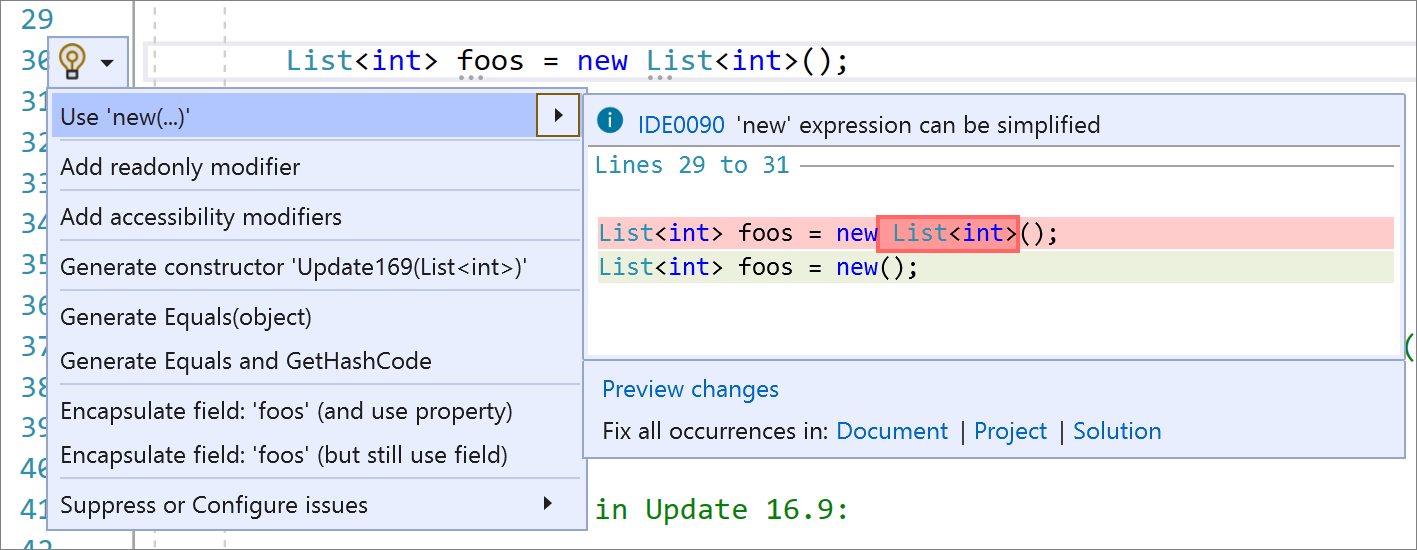This screenshot has width=1417, height=550.
Task: Click the "'new' expression can be simplified" message
Action: pyautogui.click(x=918, y=125)
